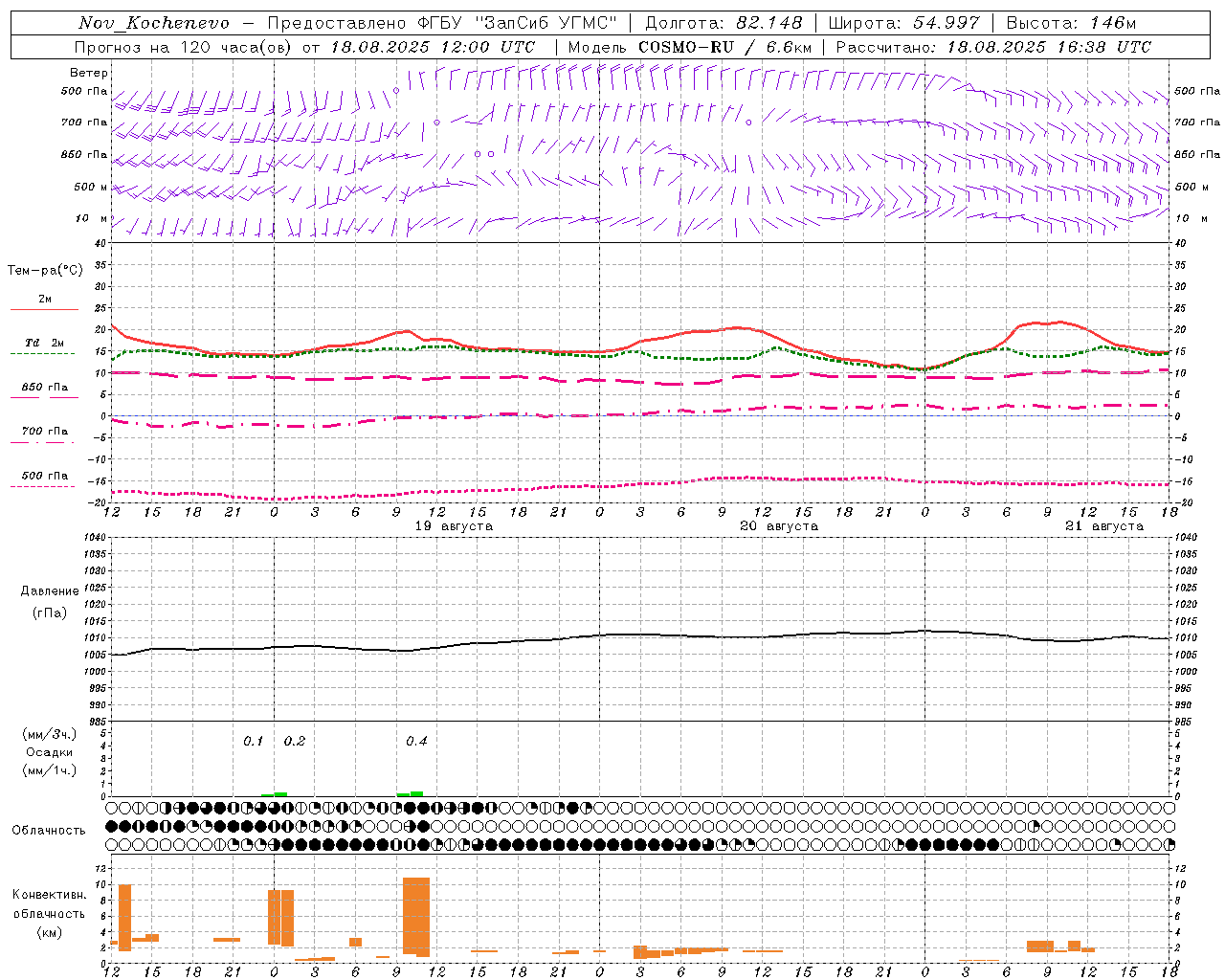Click the 500 м wind level label on left
Viewport: 1225px width, 980px height.
[91, 187]
